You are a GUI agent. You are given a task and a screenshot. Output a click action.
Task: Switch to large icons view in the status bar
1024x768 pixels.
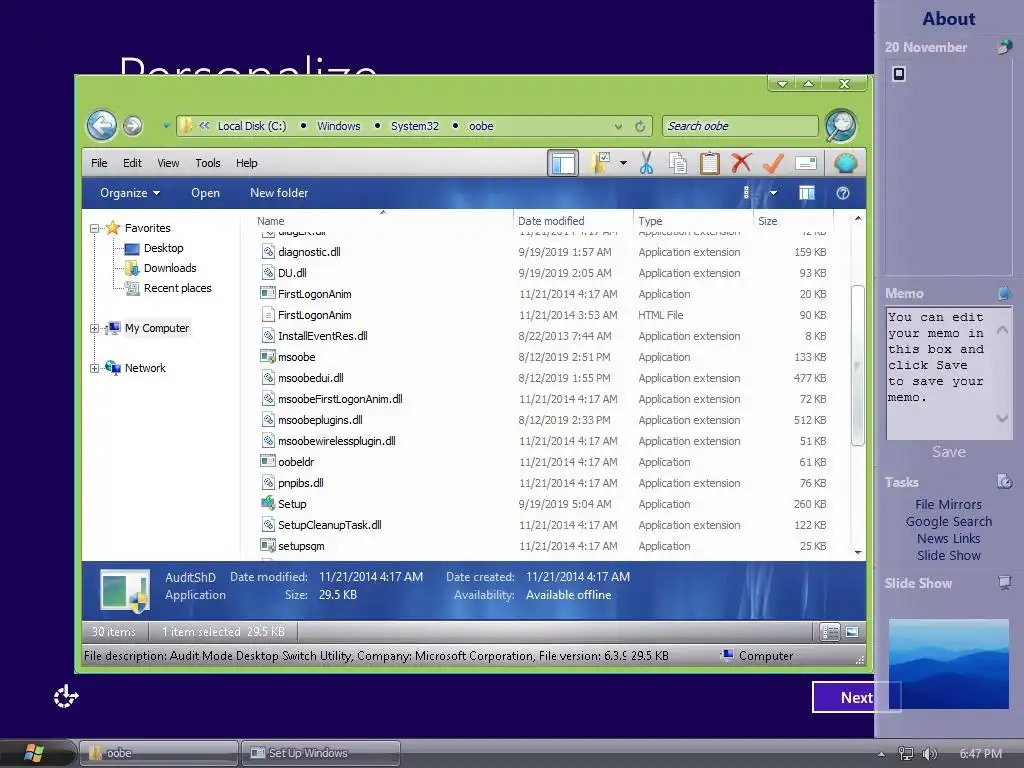click(x=852, y=632)
